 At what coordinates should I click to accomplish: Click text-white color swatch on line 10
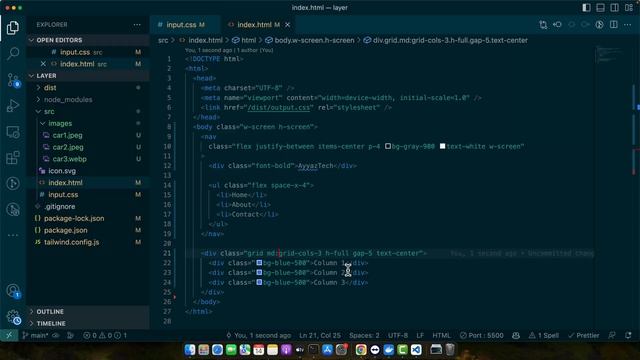click(x=442, y=146)
